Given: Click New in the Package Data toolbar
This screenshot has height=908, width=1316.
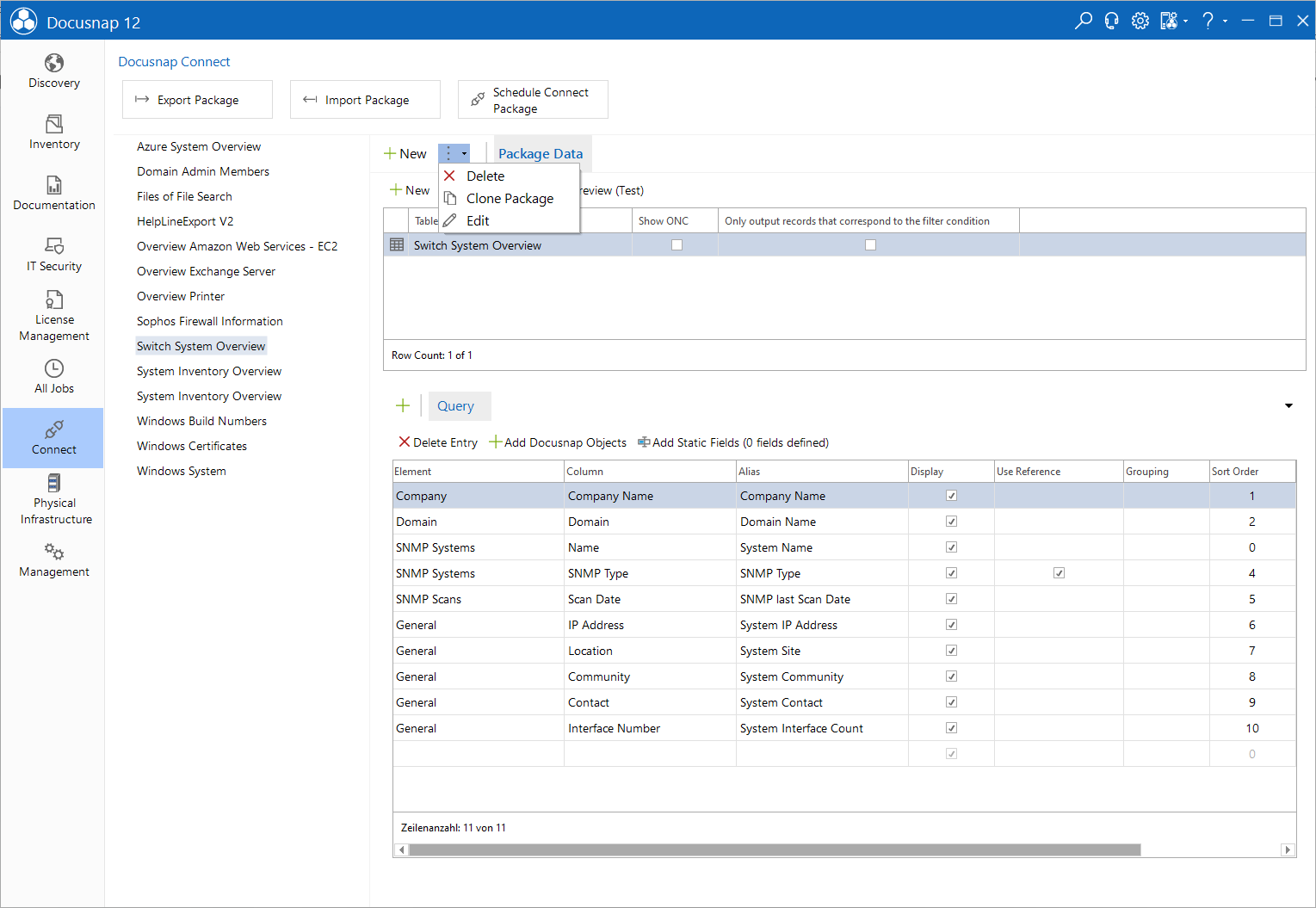Looking at the screenshot, I should coord(410,190).
